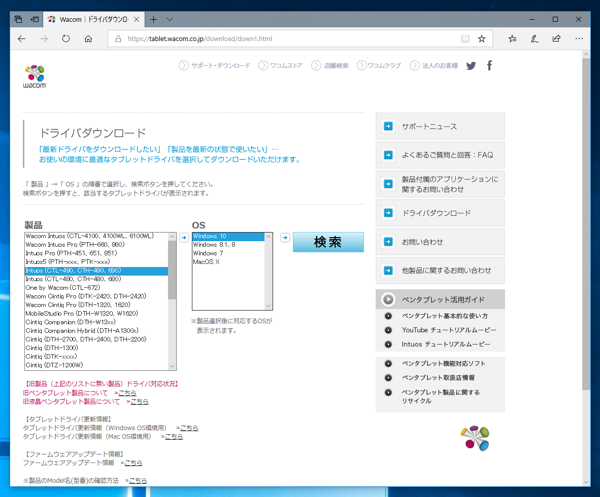The height and width of the screenshot is (497, 600).
Task: Open サポート・ダウンロード in top navigation
Action: tap(215, 65)
